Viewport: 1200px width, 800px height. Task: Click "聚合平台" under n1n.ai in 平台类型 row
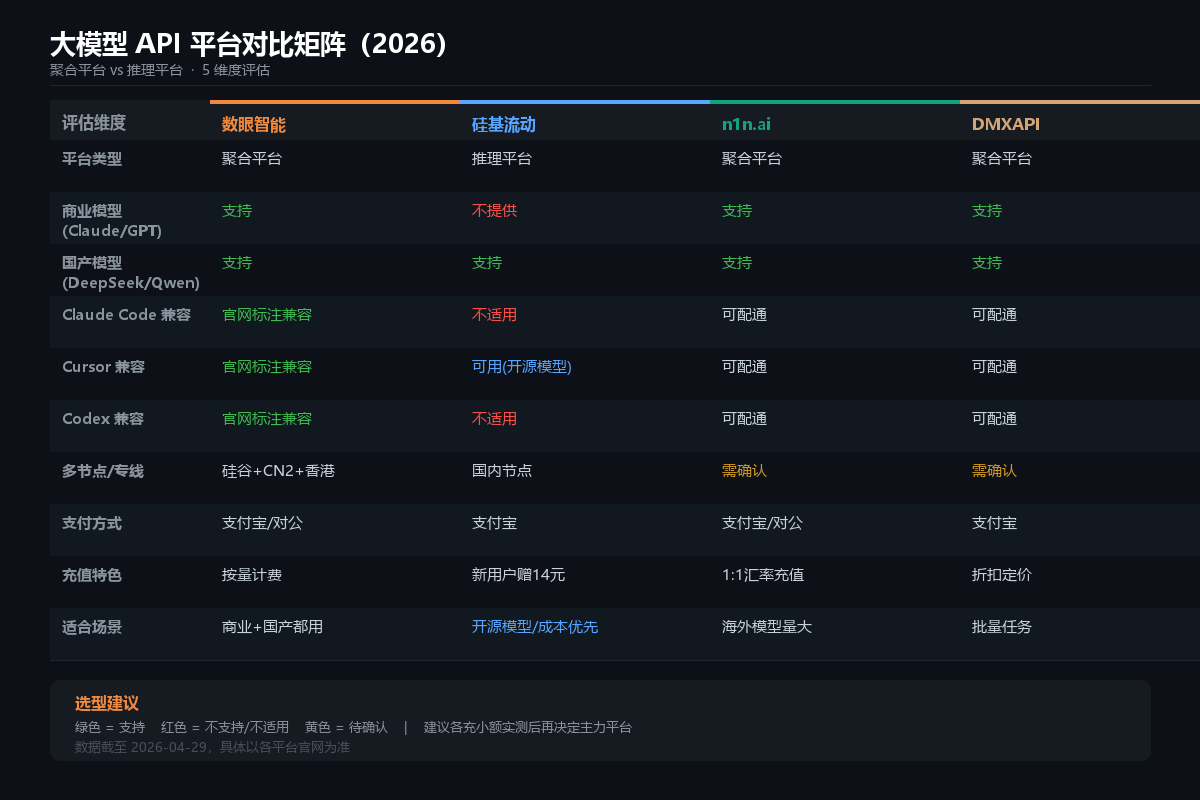coord(752,158)
